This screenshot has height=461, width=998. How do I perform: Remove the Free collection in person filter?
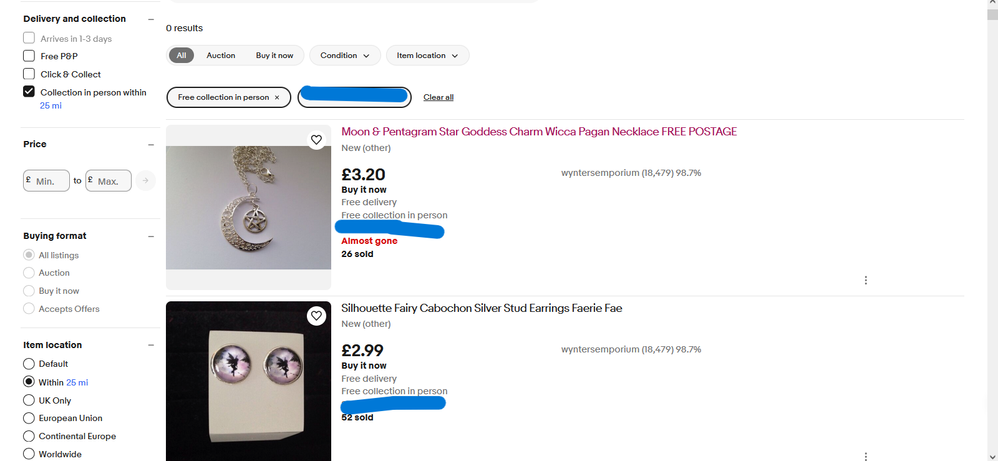pyautogui.click(x=277, y=97)
